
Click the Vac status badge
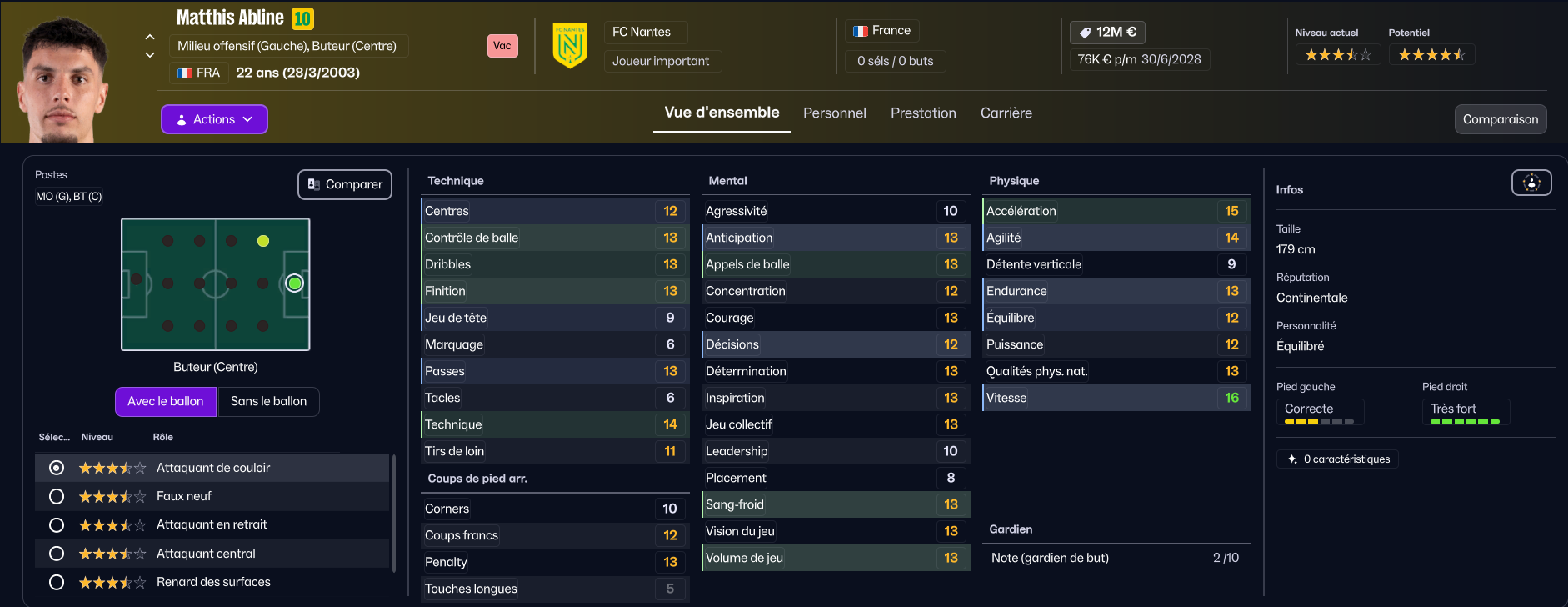pos(502,46)
